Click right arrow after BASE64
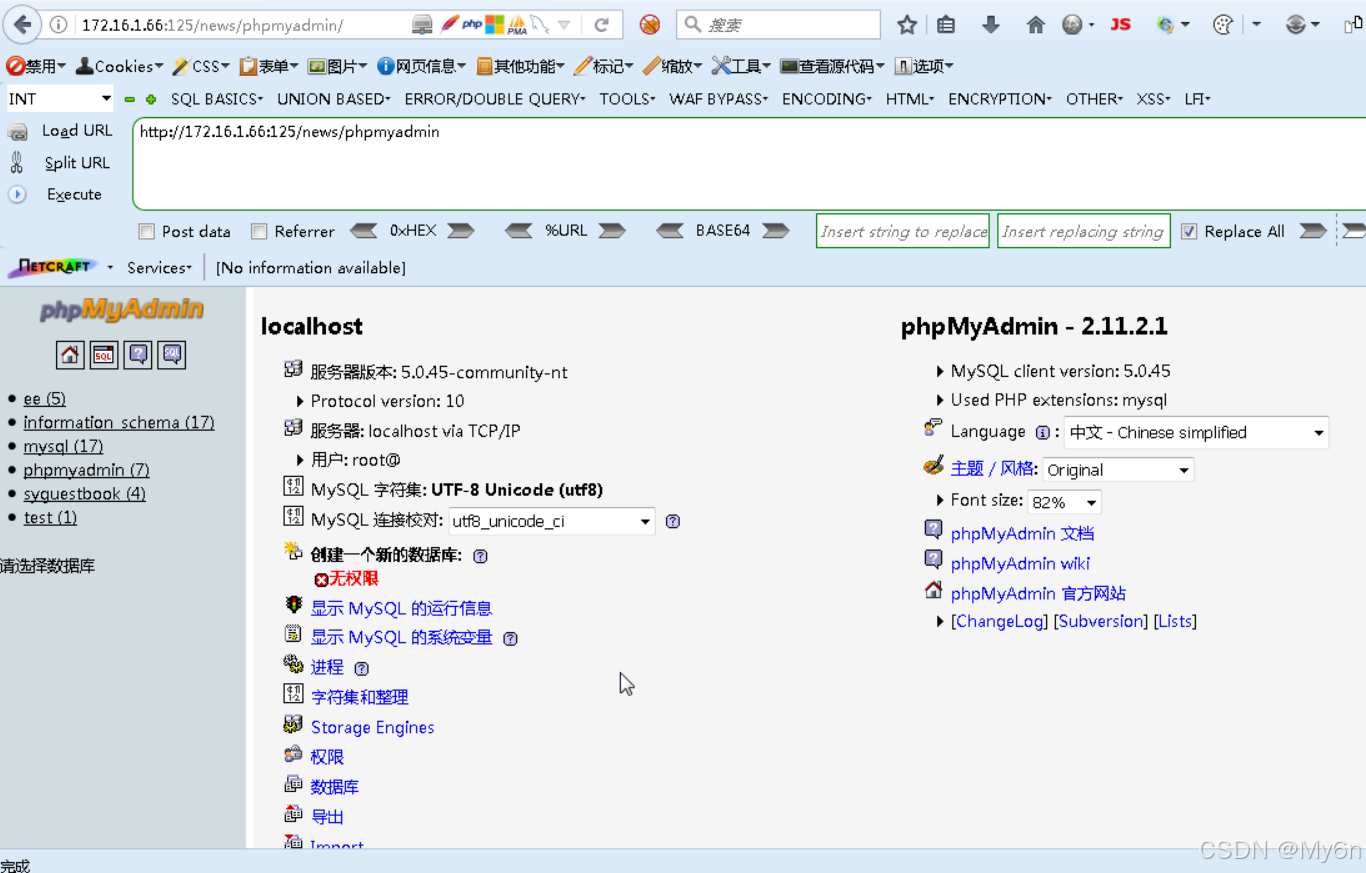Screen dimensions: 1366x873 [x=776, y=231]
